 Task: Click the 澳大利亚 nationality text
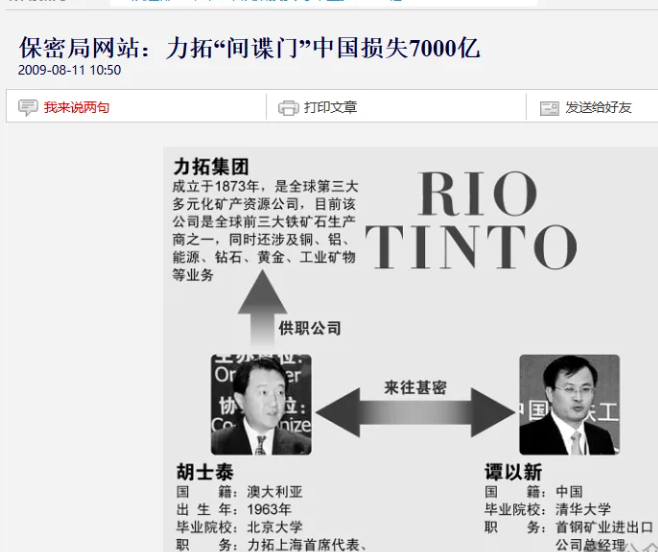pos(274,492)
